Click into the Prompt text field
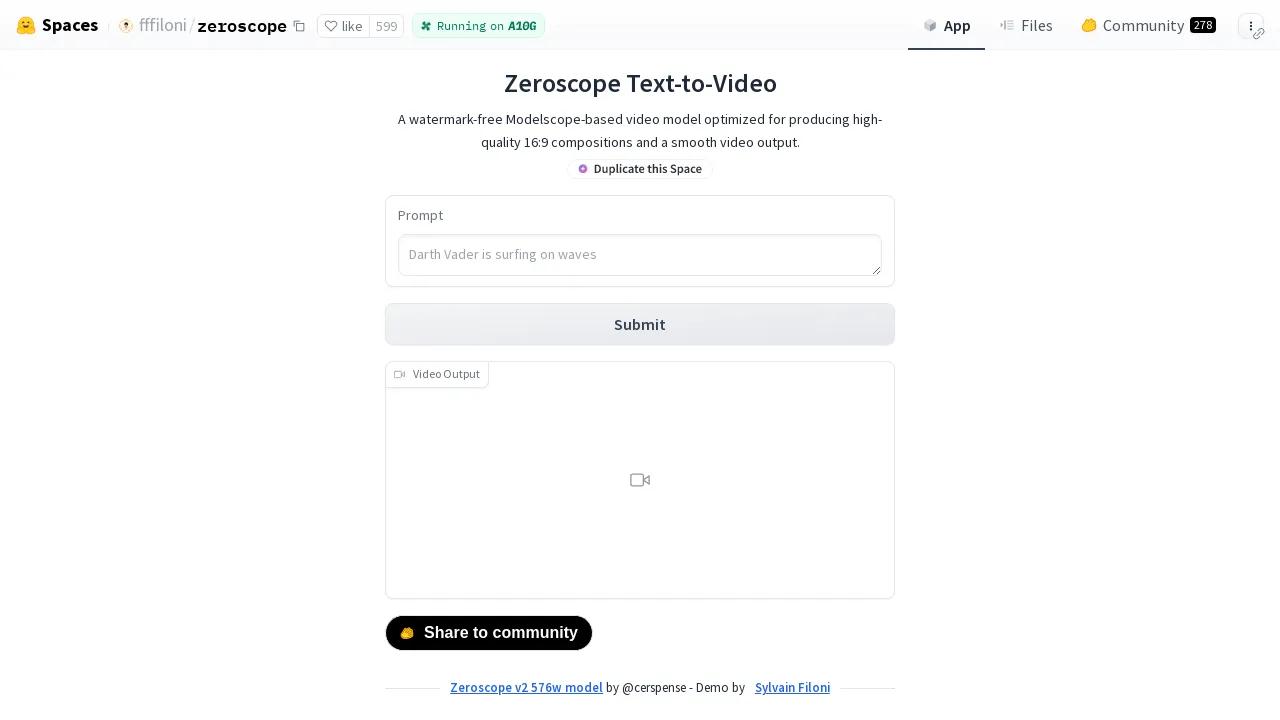Image resolution: width=1280 pixels, height=720 pixels. point(640,255)
